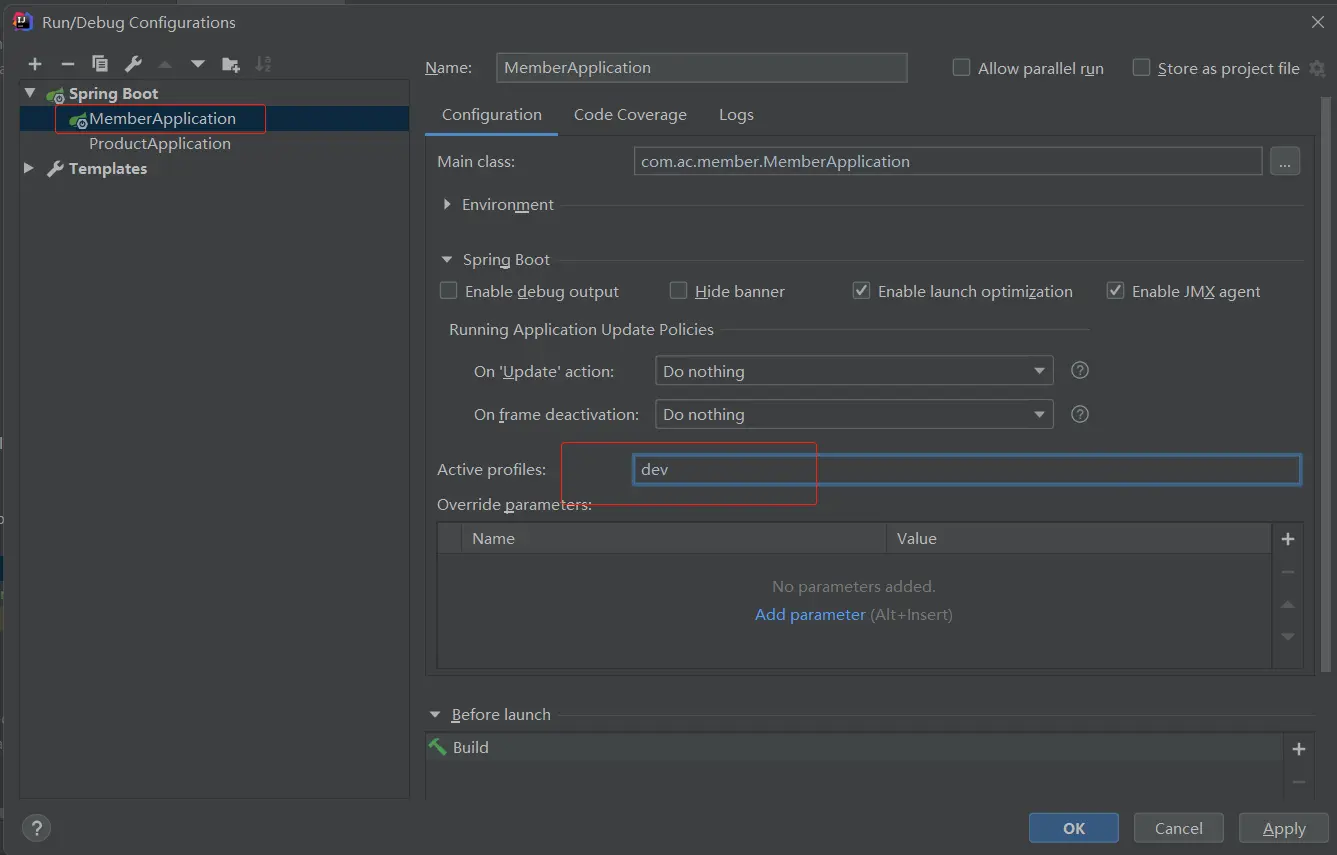Screen dimensions: 1337x855
Task: Add a Before launch task
Action: click(x=1299, y=749)
